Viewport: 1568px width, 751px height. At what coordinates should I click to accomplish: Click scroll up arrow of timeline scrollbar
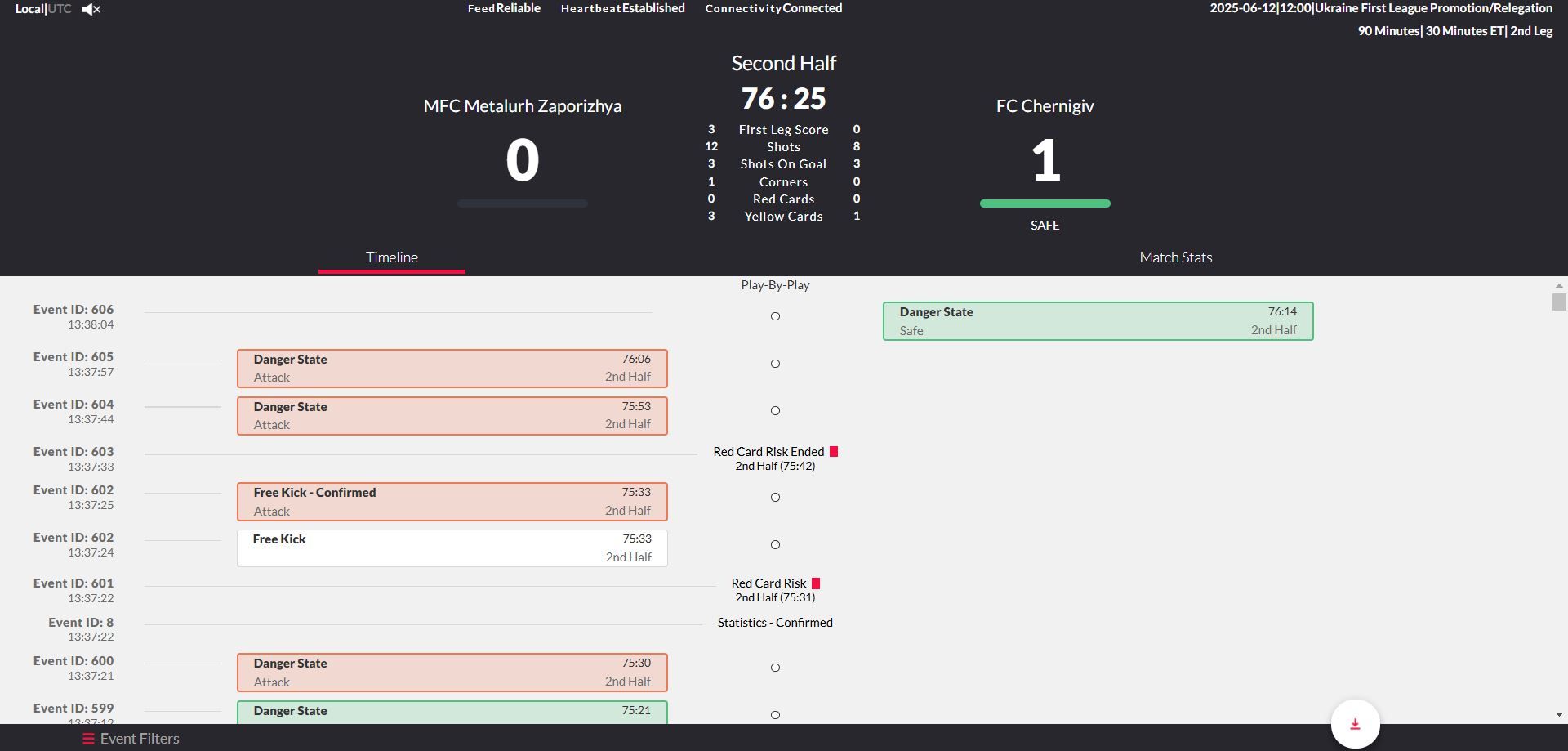coord(1559,286)
